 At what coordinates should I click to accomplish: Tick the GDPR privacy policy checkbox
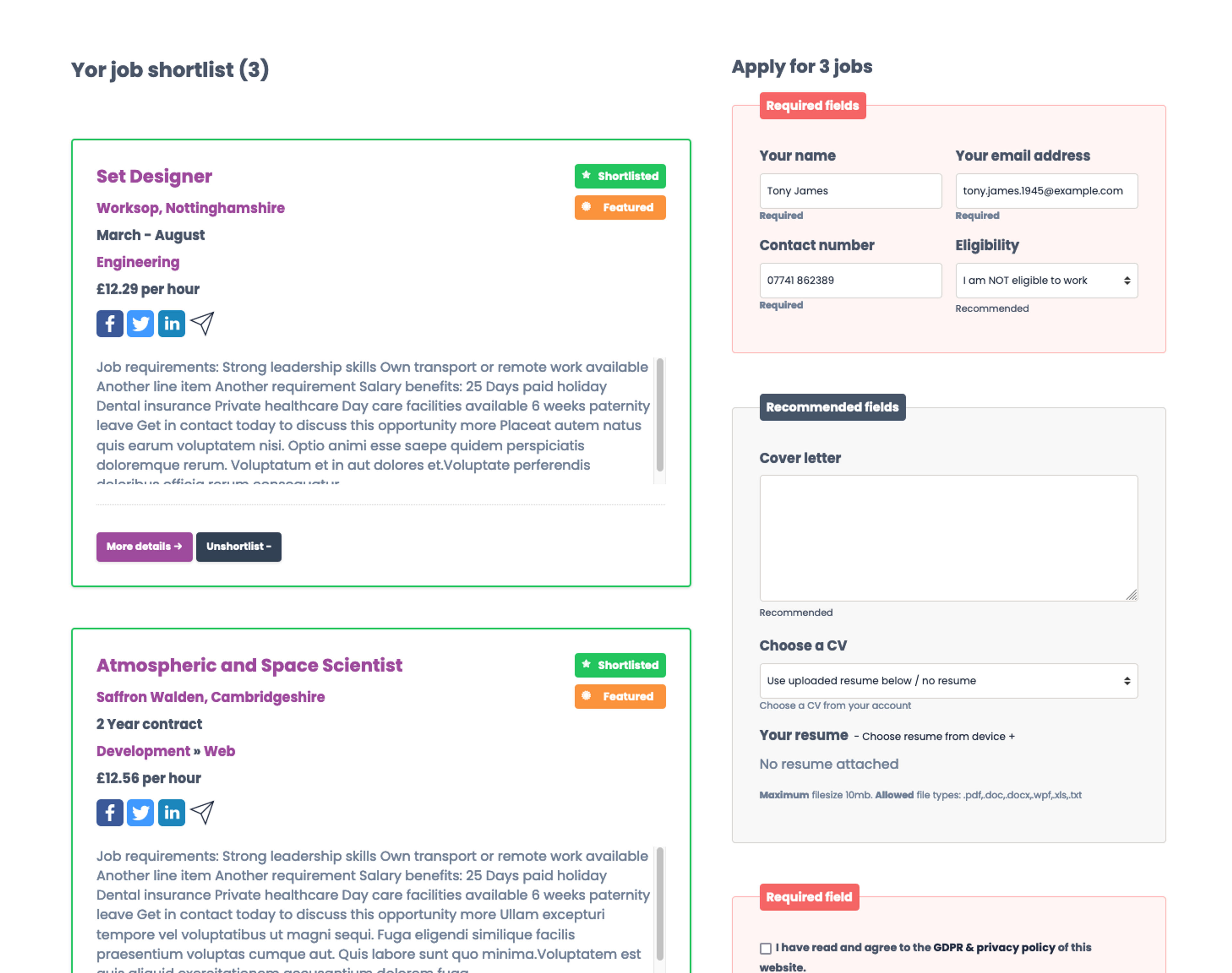[765, 948]
